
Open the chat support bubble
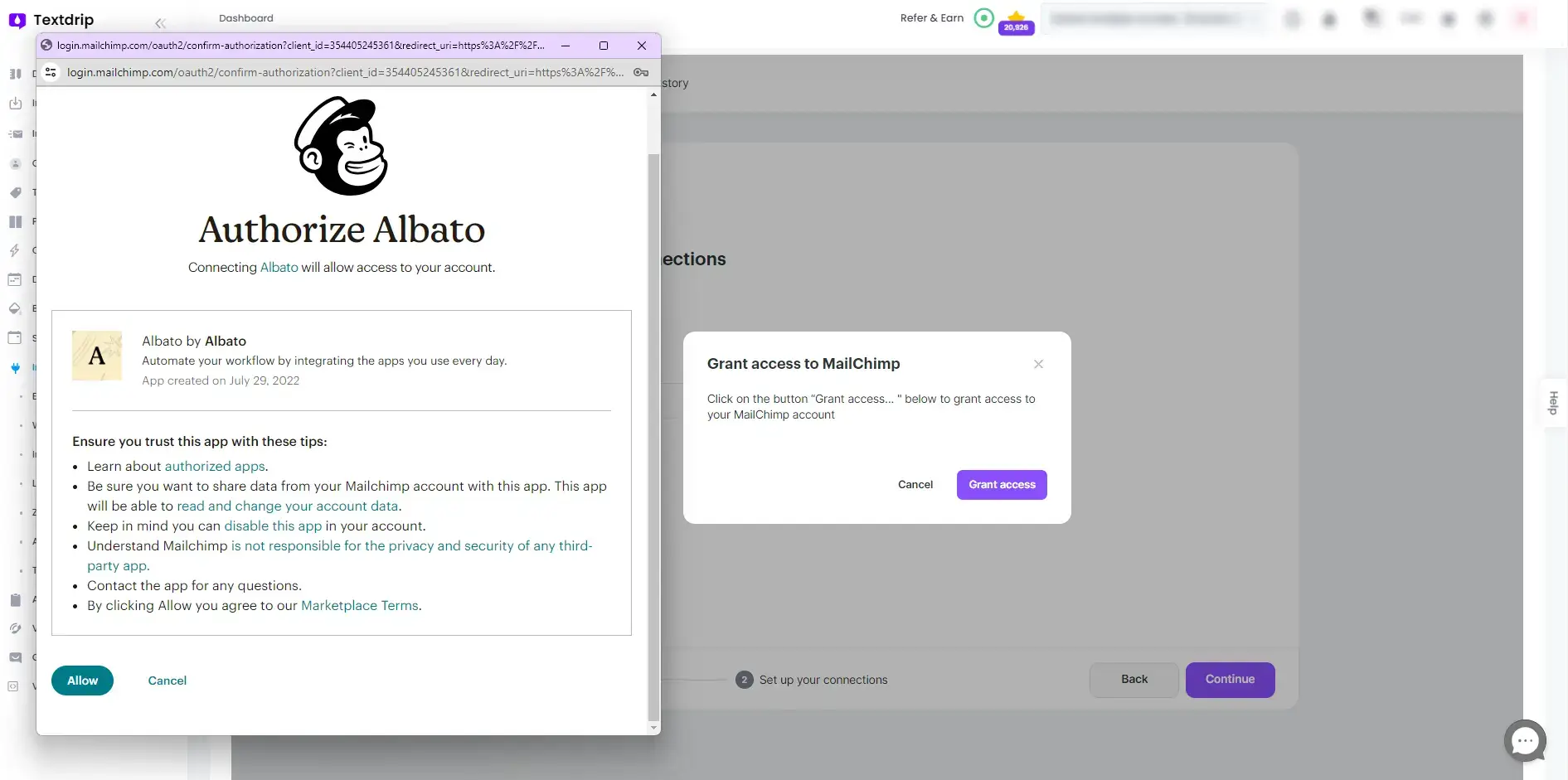click(1525, 740)
